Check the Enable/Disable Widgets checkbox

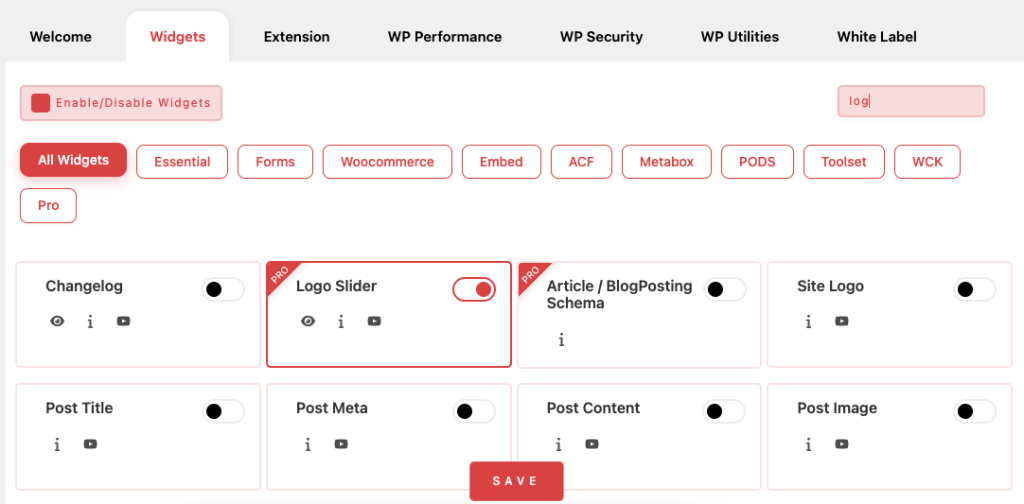click(x=41, y=103)
